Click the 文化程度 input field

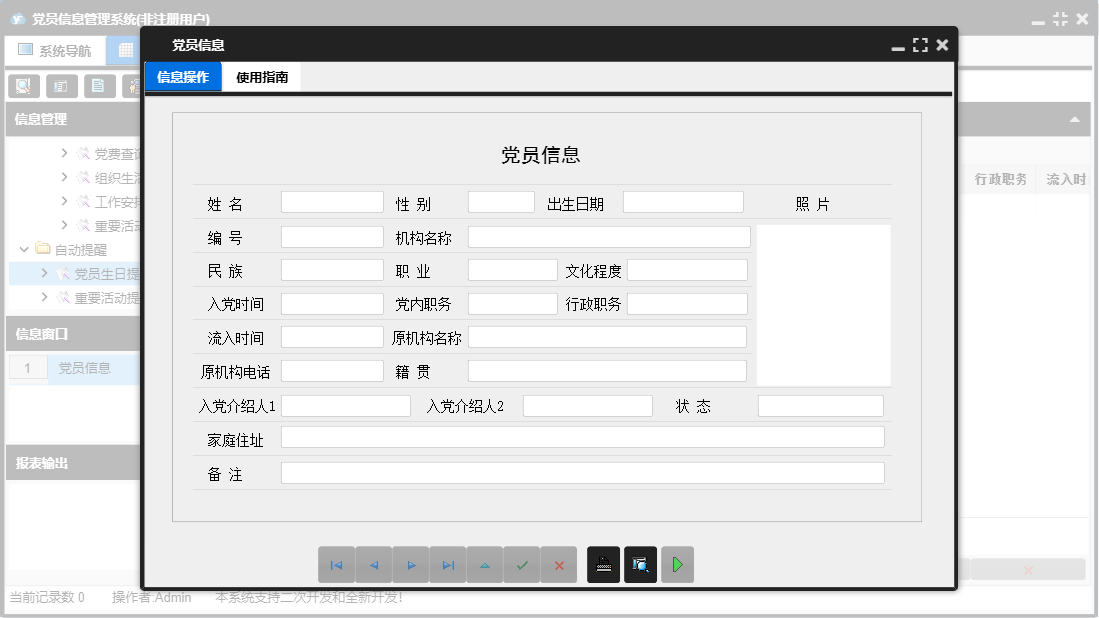pyautogui.click(x=688, y=270)
